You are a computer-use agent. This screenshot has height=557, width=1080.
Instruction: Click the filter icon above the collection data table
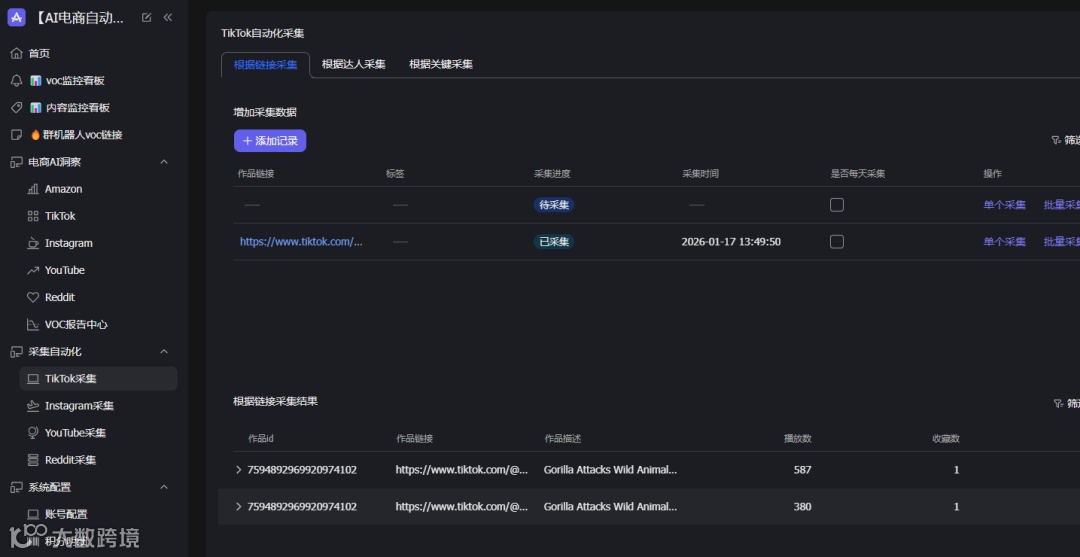tap(1056, 140)
